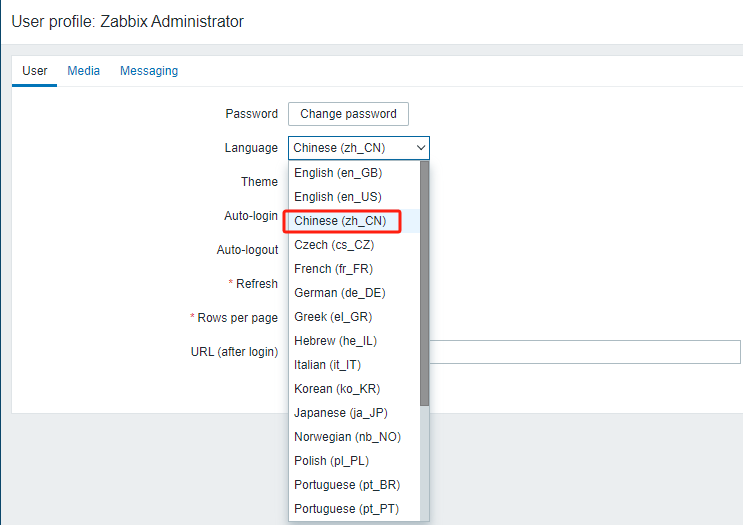The width and height of the screenshot is (743, 525).
Task: Switch to the Media tab
Action: coord(84,71)
